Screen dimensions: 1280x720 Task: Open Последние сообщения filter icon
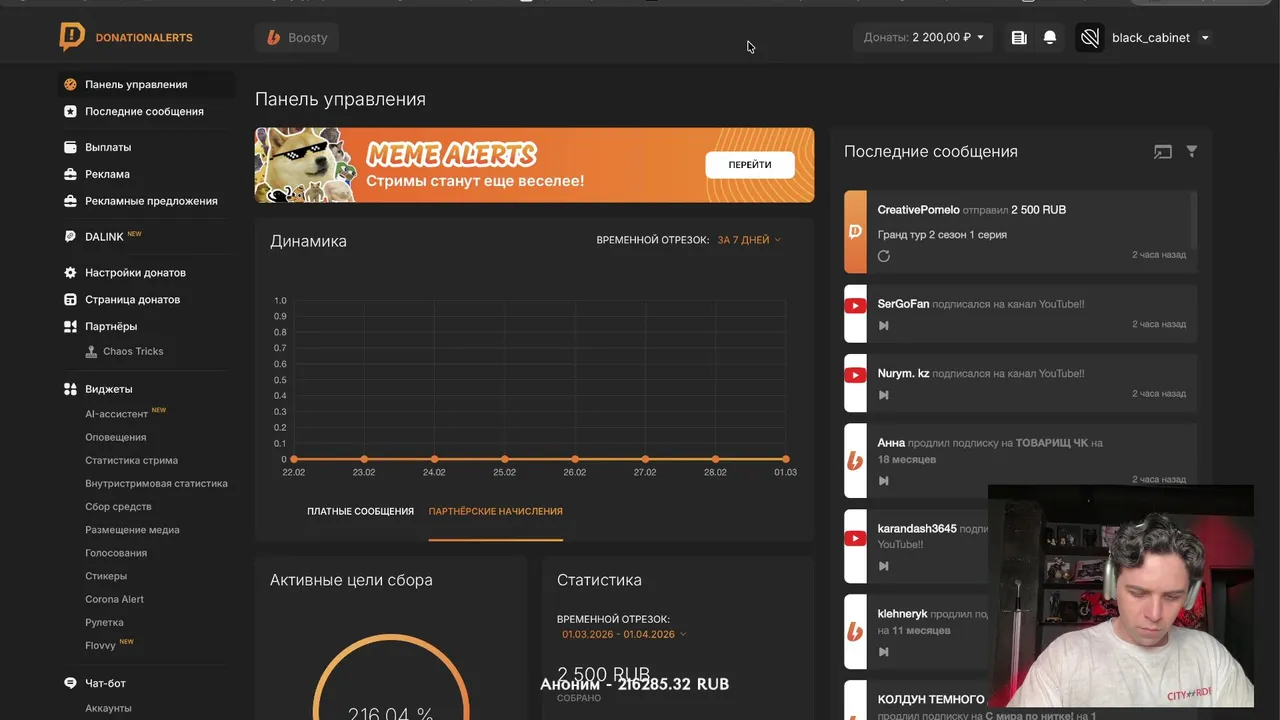[x=1192, y=151]
